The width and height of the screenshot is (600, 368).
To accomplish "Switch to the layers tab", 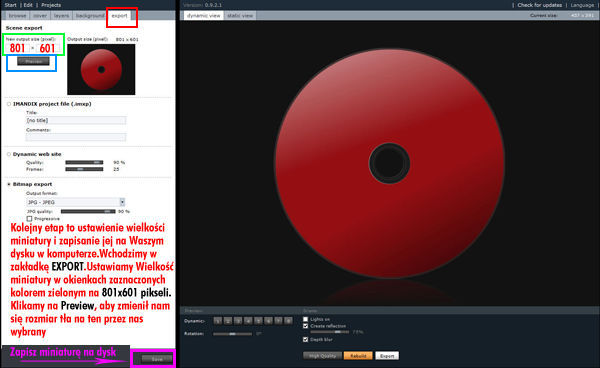I will click(x=61, y=16).
